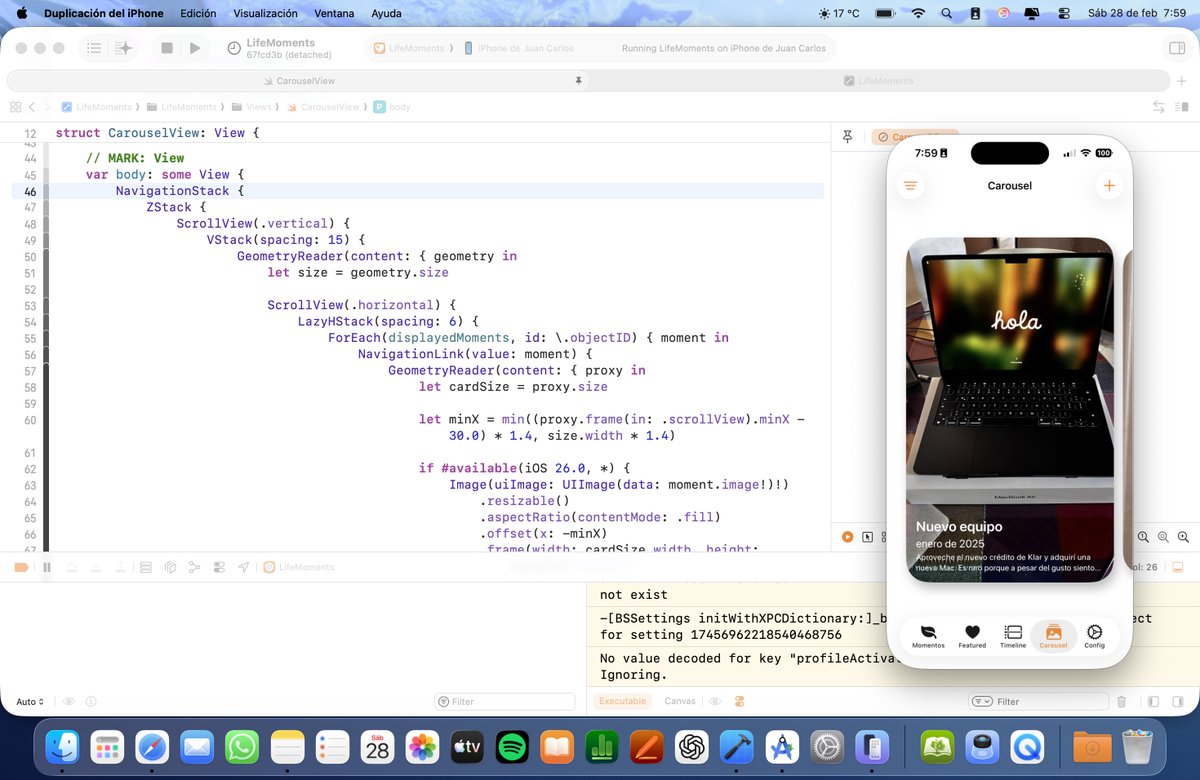The width and height of the screenshot is (1200, 780).
Task: Open LifeMoments folder in jump bar
Action: pyautogui.click(x=181, y=107)
